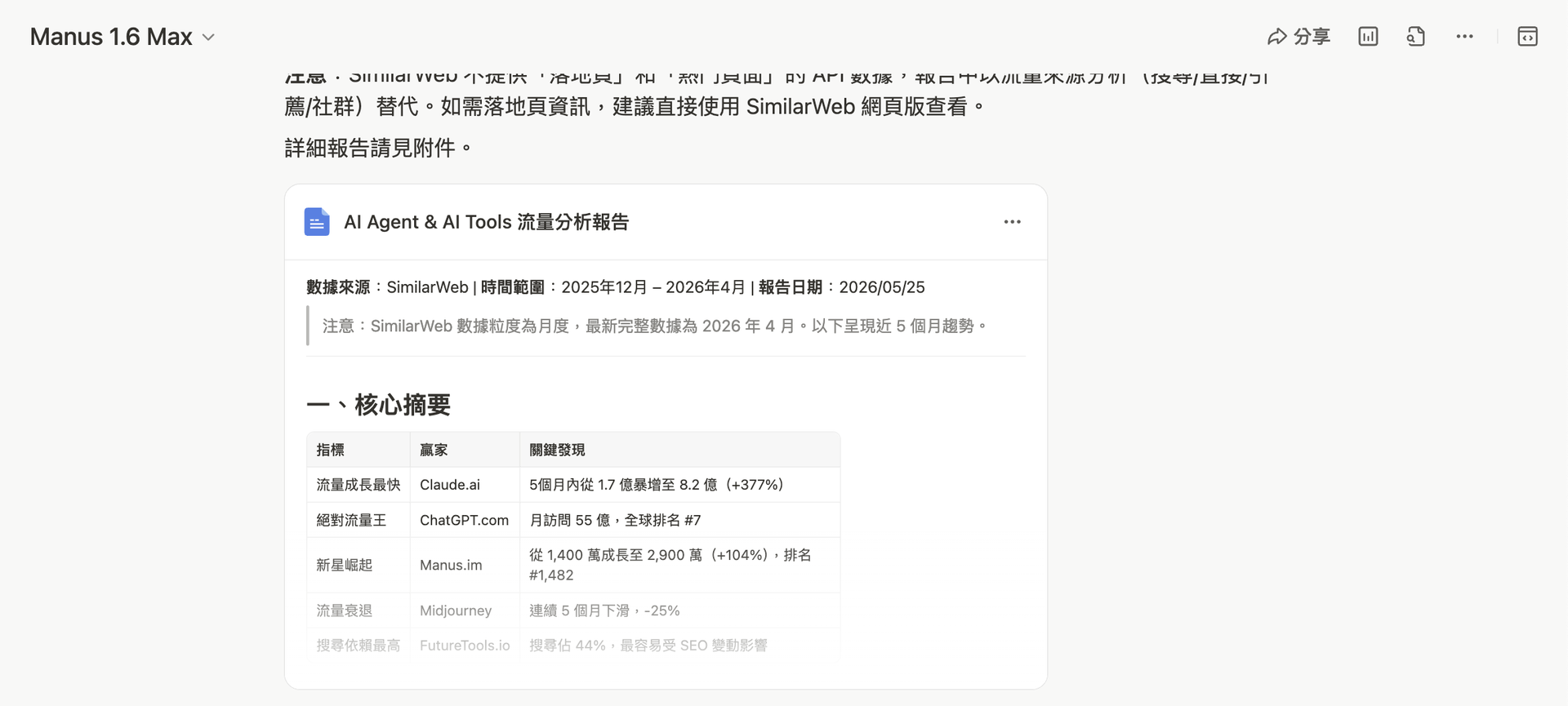
Task: Click the text 連續 5 個月下滑，-25%
Action: point(604,611)
